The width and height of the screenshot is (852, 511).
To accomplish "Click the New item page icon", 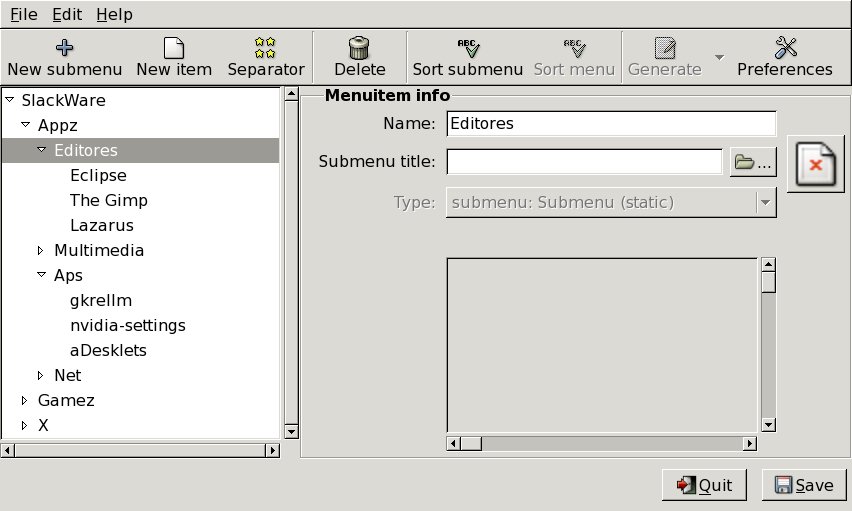I will [174, 48].
